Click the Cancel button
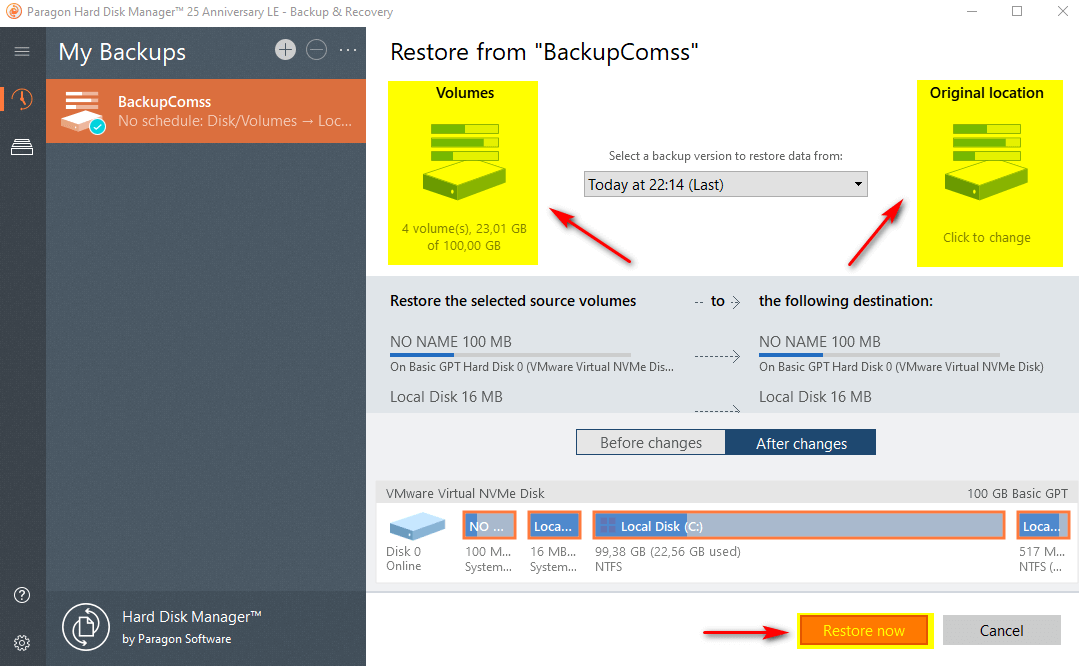1079x666 pixels. pyautogui.click(x=1001, y=630)
